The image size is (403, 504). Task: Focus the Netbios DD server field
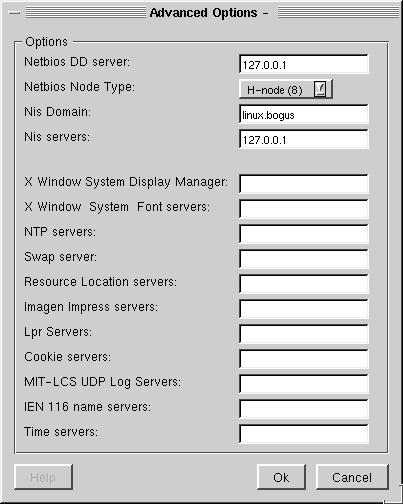(x=304, y=64)
